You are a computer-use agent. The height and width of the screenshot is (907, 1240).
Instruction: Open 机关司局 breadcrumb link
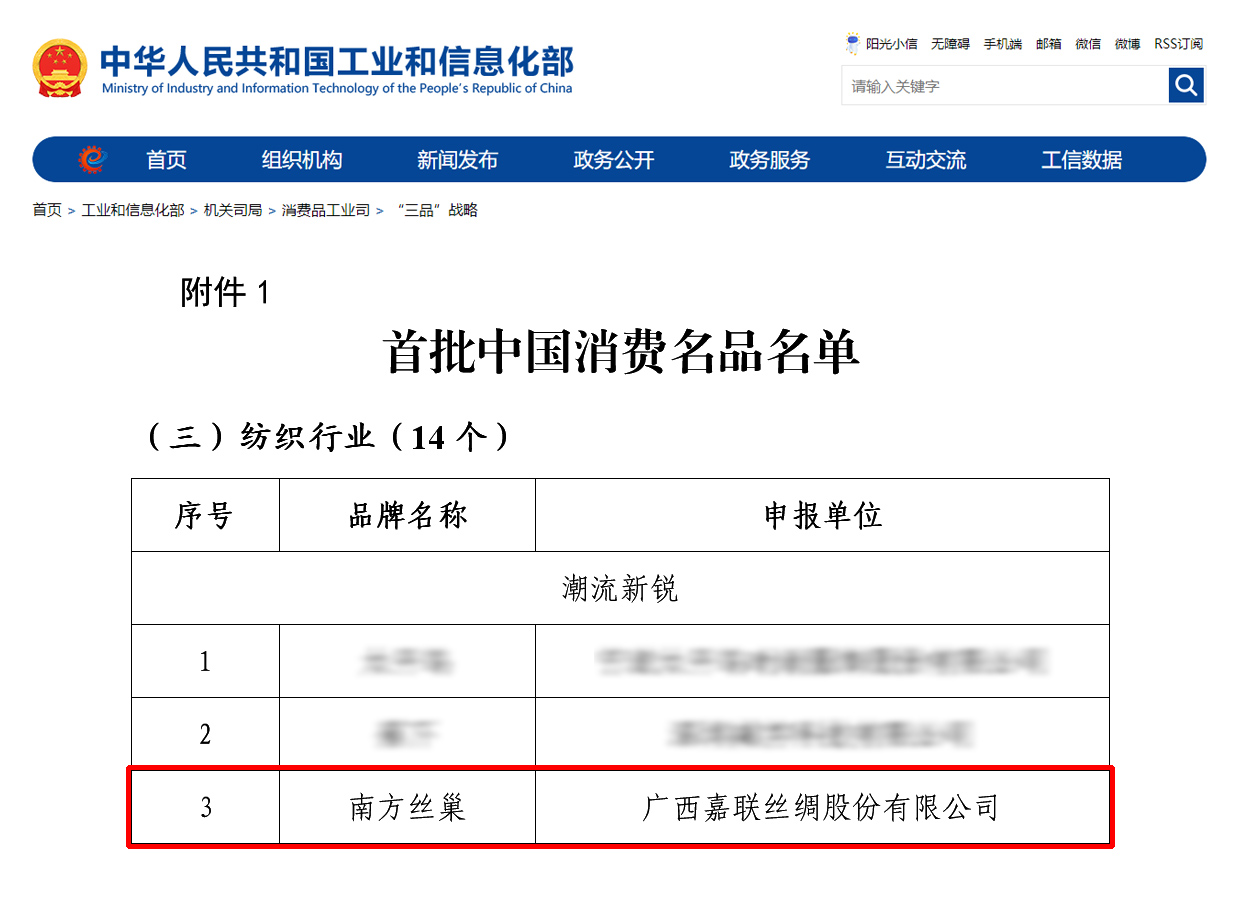(233, 210)
